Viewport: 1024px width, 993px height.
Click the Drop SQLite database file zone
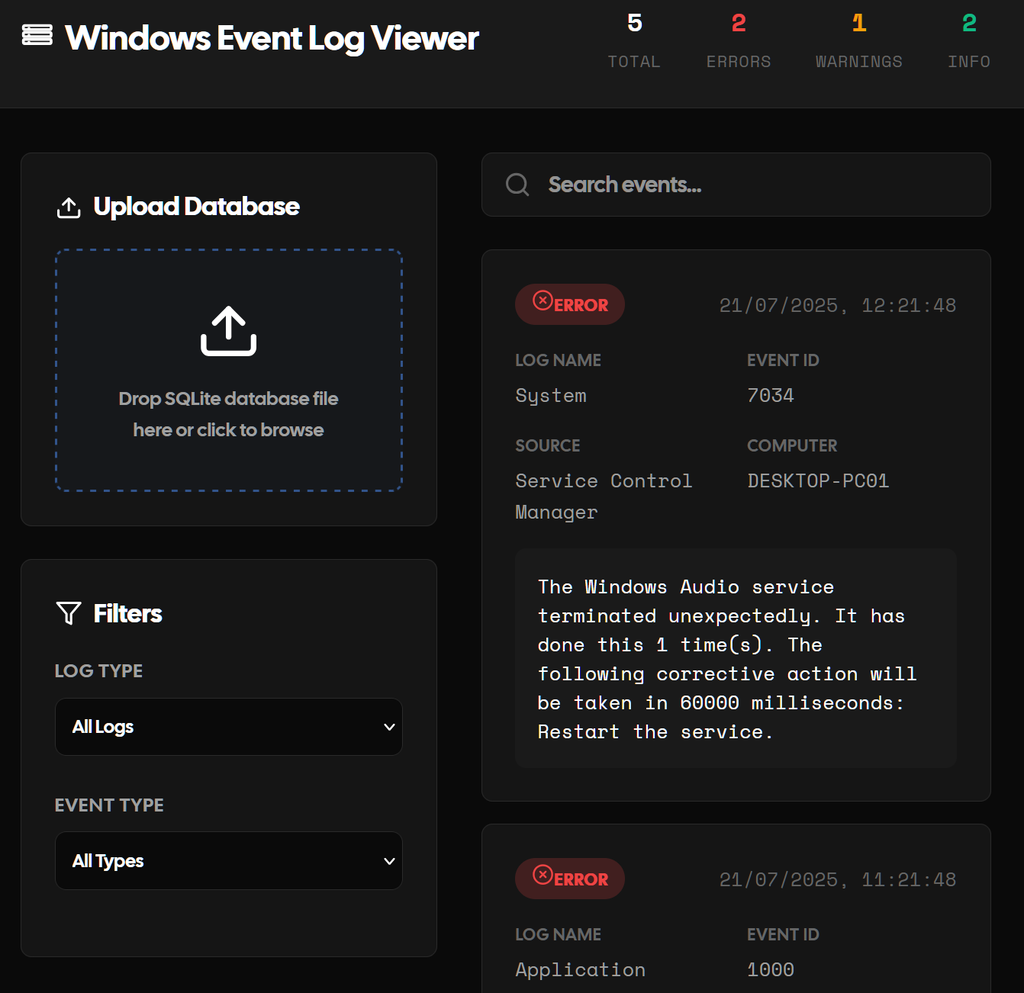point(229,370)
